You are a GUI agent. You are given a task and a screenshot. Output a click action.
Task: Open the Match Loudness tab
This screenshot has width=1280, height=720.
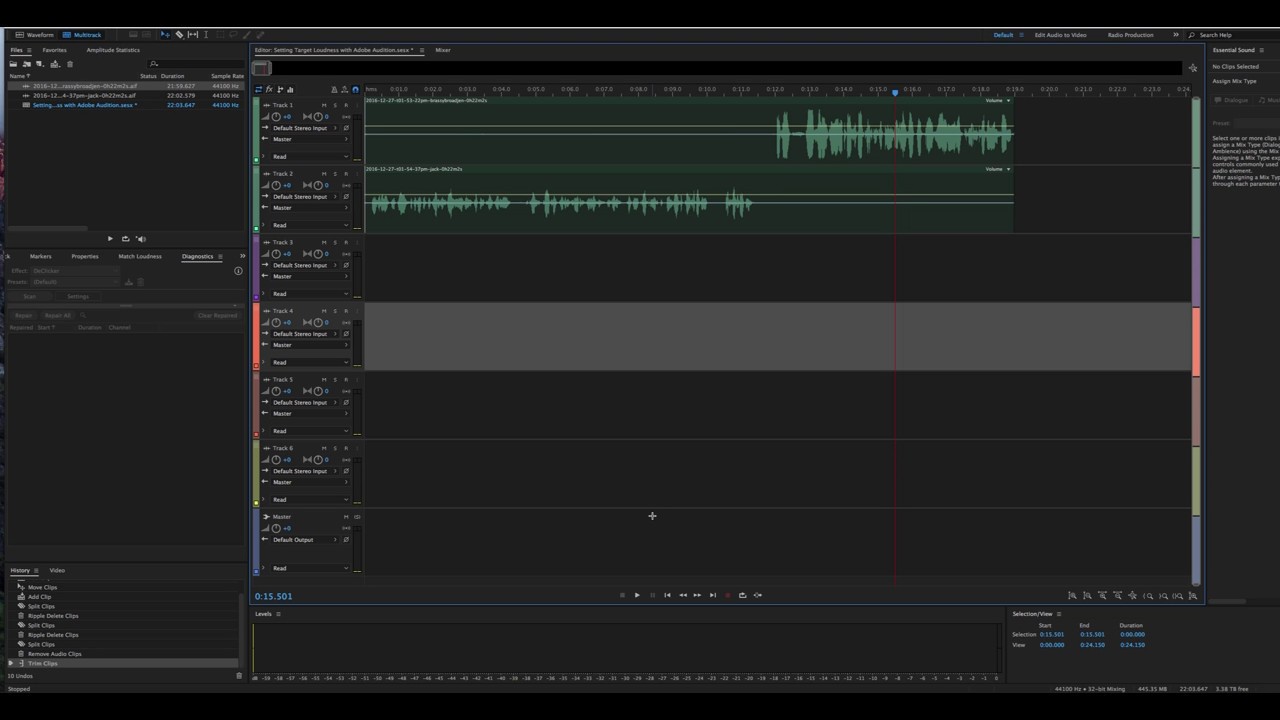[140, 256]
